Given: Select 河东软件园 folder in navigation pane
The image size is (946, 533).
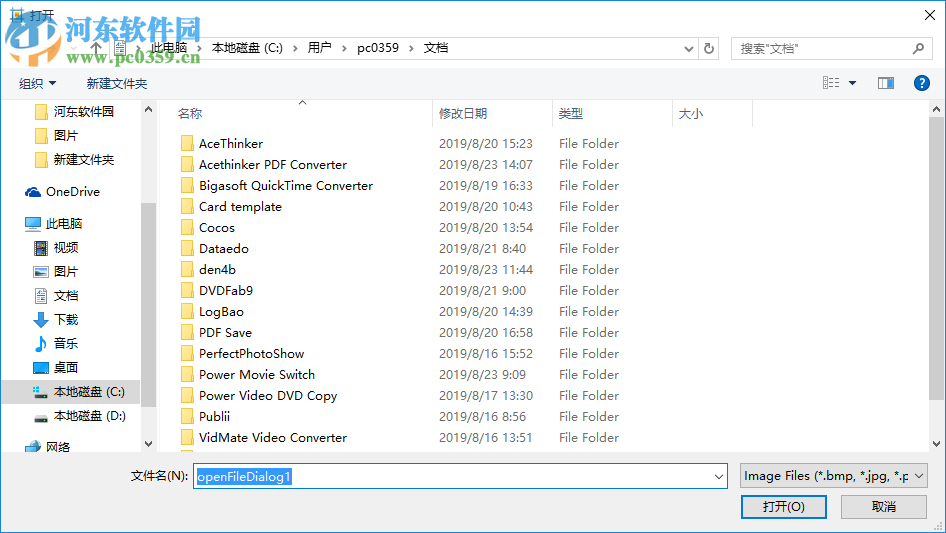Looking at the screenshot, I should tap(75, 112).
